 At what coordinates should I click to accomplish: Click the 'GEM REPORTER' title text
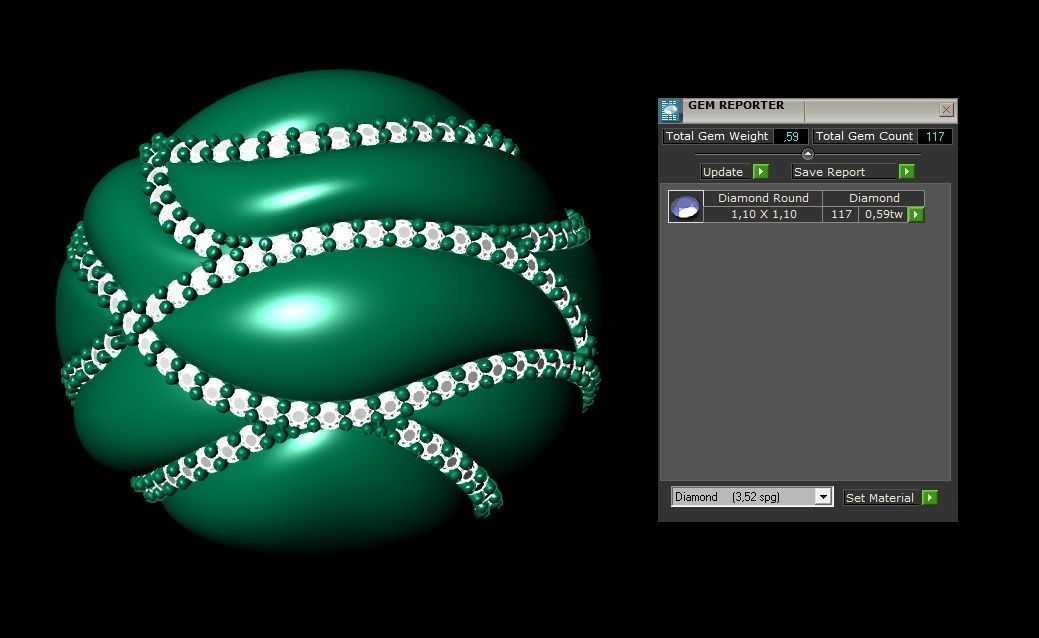(x=736, y=105)
